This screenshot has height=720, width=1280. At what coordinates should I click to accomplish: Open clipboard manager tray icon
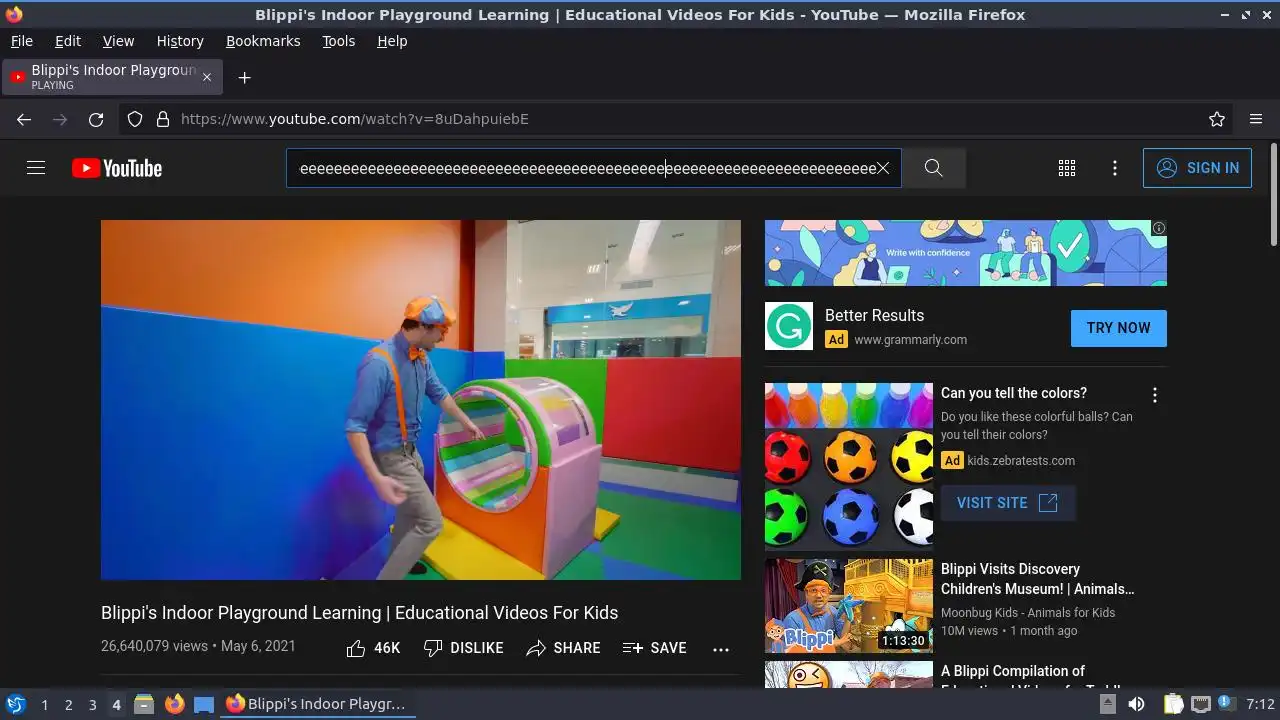pos(1173,705)
